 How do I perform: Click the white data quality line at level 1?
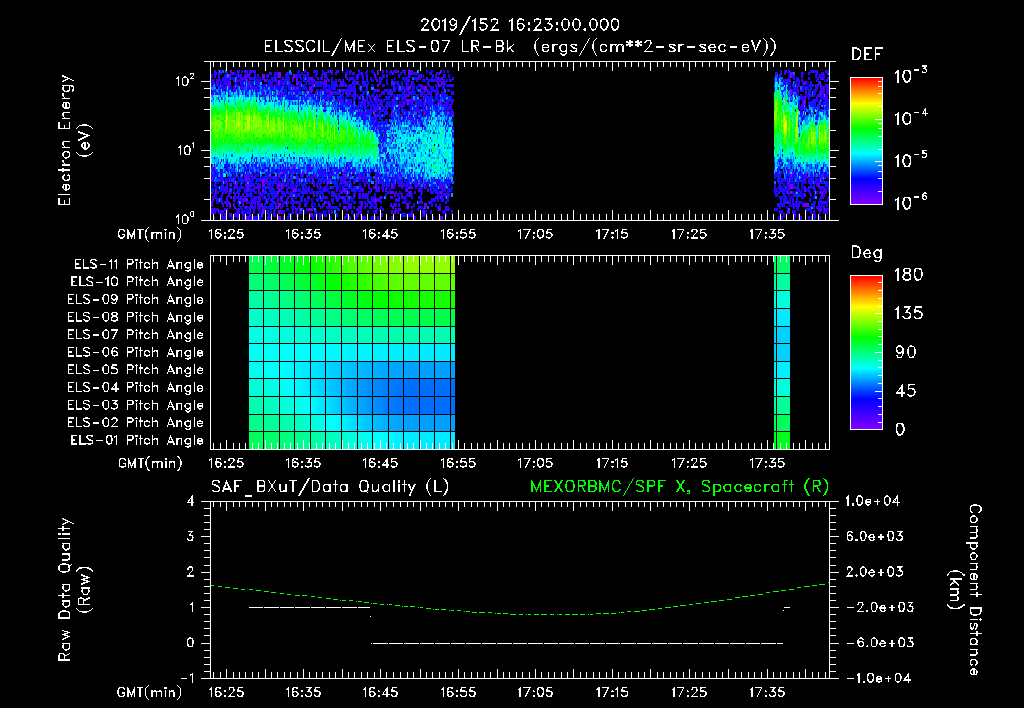coord(310,607)
